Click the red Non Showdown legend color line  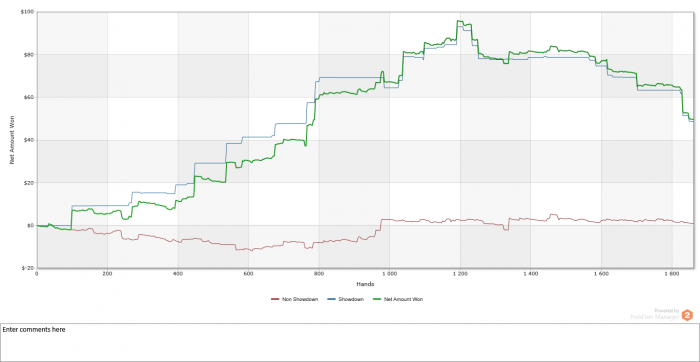click(x=275, y=300)
